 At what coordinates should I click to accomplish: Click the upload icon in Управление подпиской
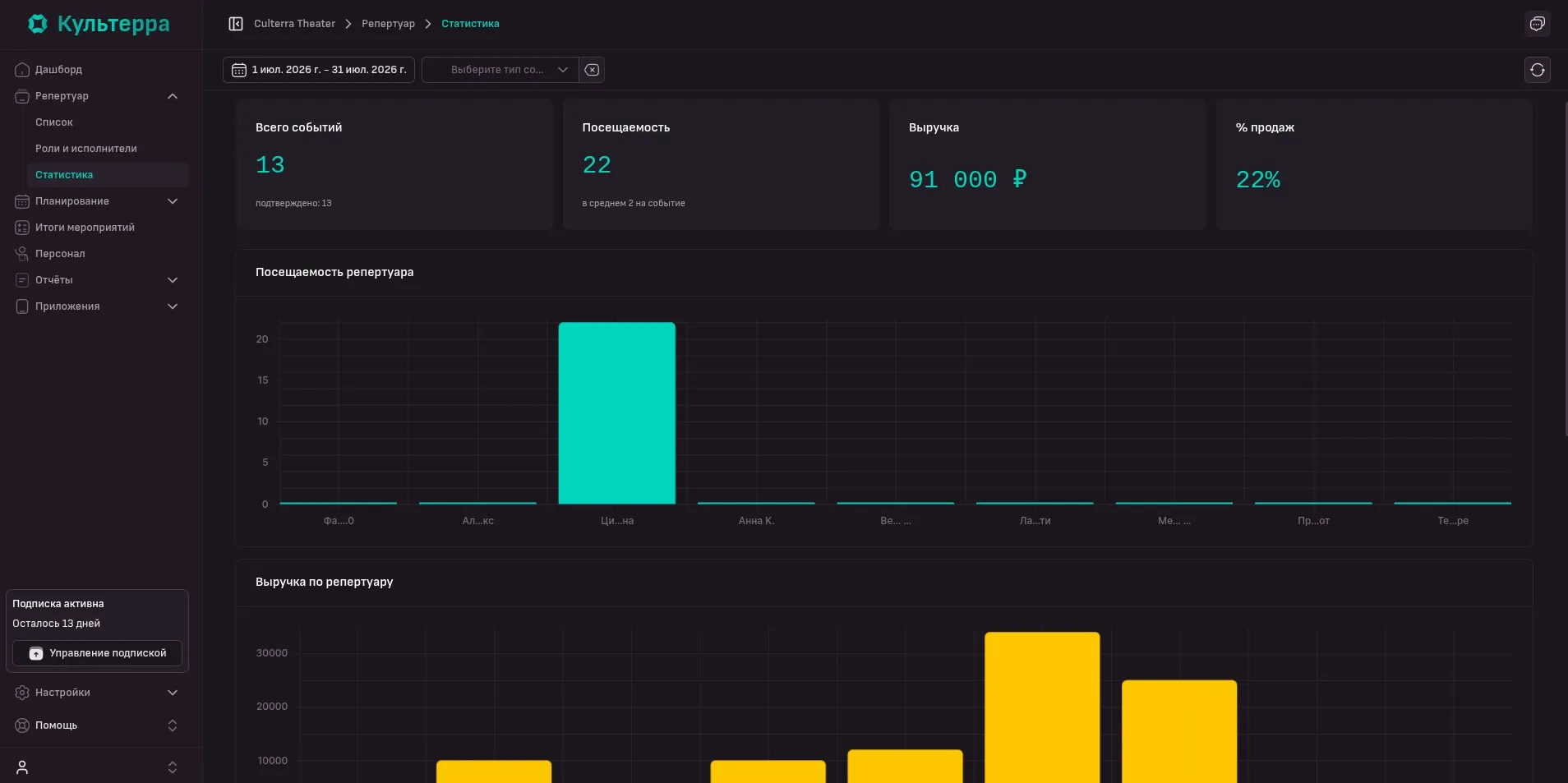pos(36,653)
